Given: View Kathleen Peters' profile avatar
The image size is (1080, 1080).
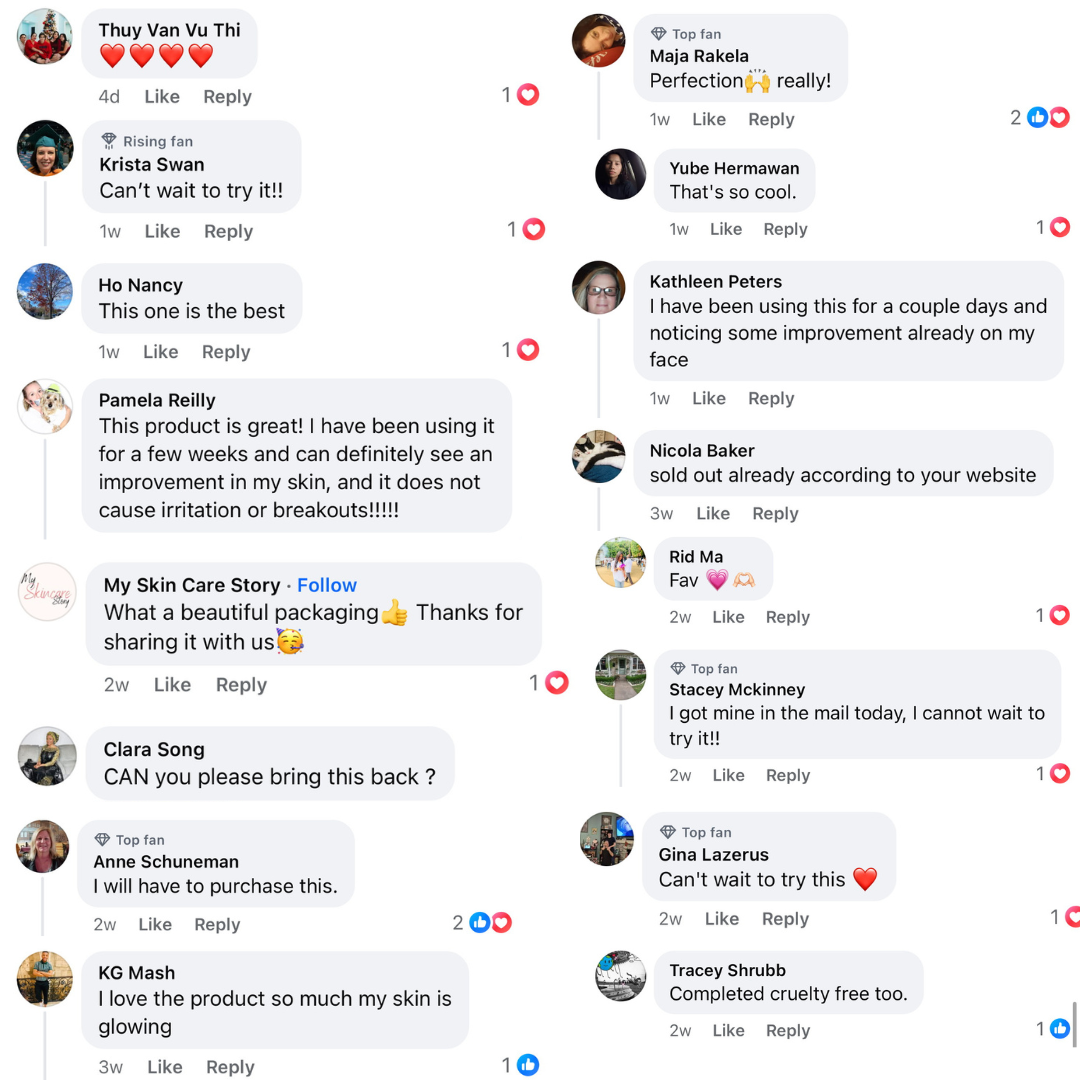Looking at the screenshot, I should (598, 288).
